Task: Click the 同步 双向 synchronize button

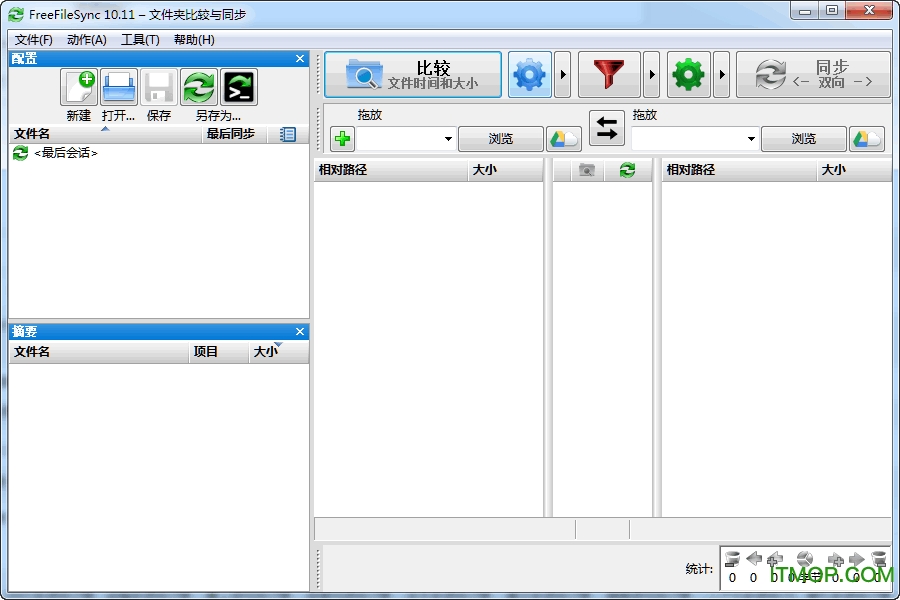Action: (813, 75)
